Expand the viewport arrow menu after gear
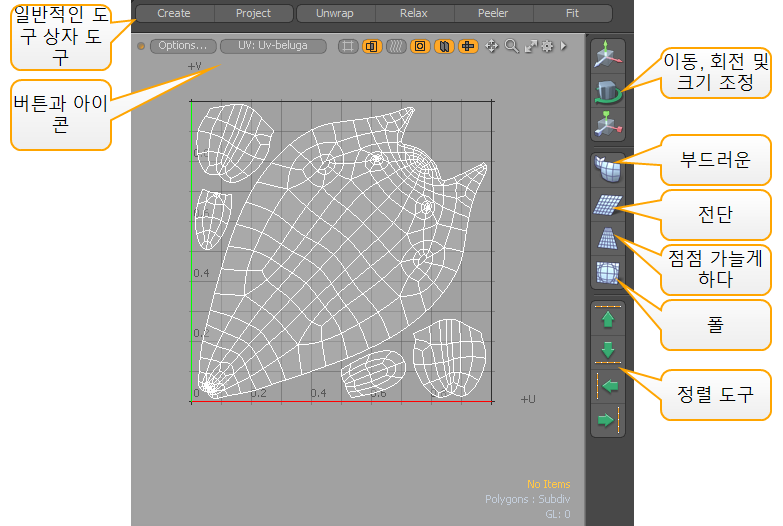Screen dimensions: 783x526 point(563,46)
